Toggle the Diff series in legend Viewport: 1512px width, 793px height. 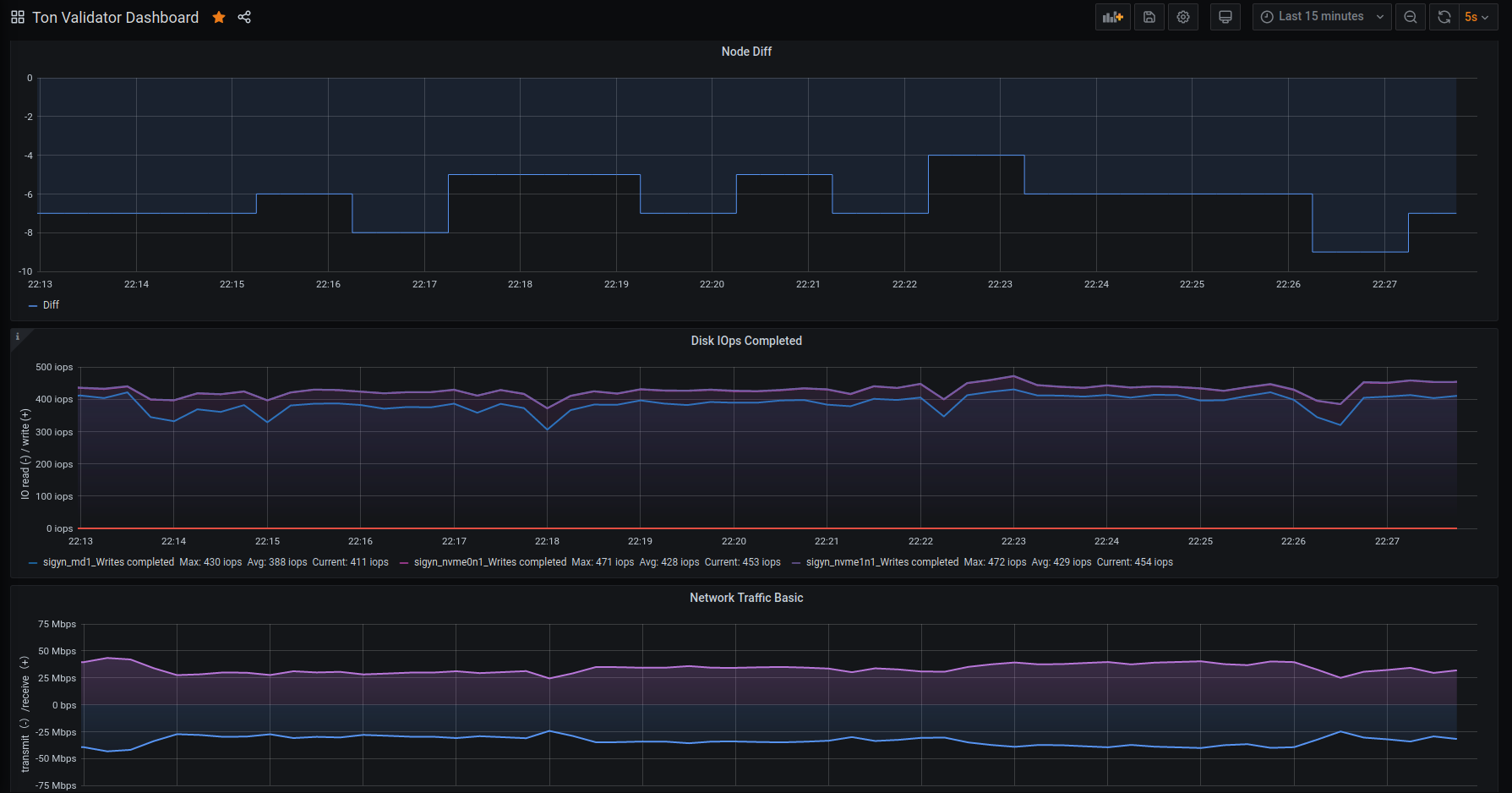click(x=51, y=305)
